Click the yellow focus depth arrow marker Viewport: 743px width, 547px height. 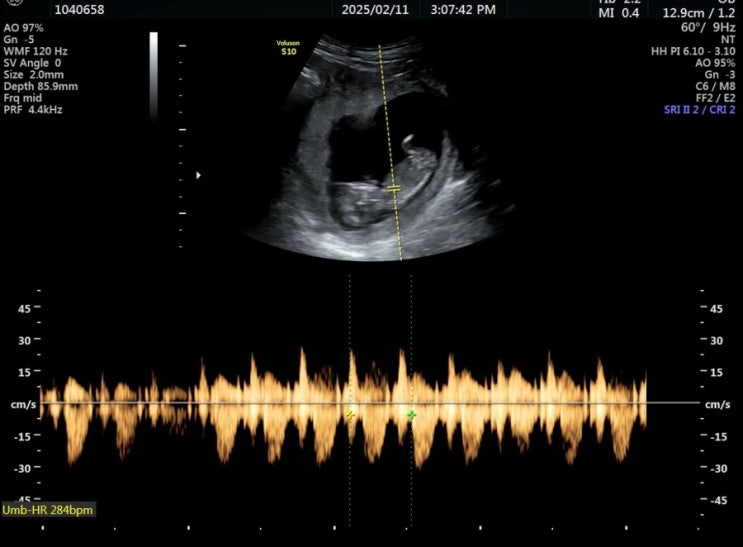point(199,175)
